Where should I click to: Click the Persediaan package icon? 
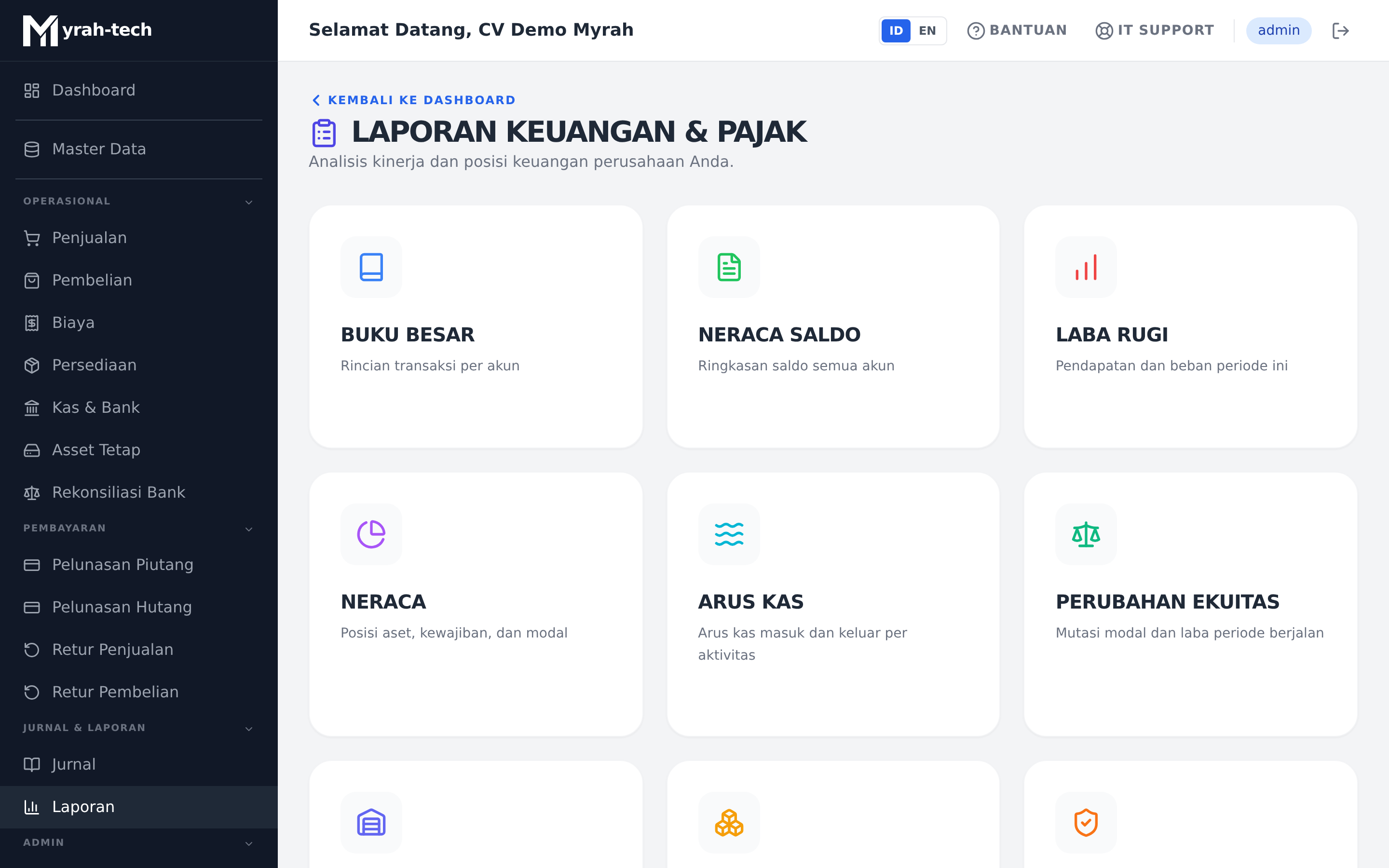31,365
